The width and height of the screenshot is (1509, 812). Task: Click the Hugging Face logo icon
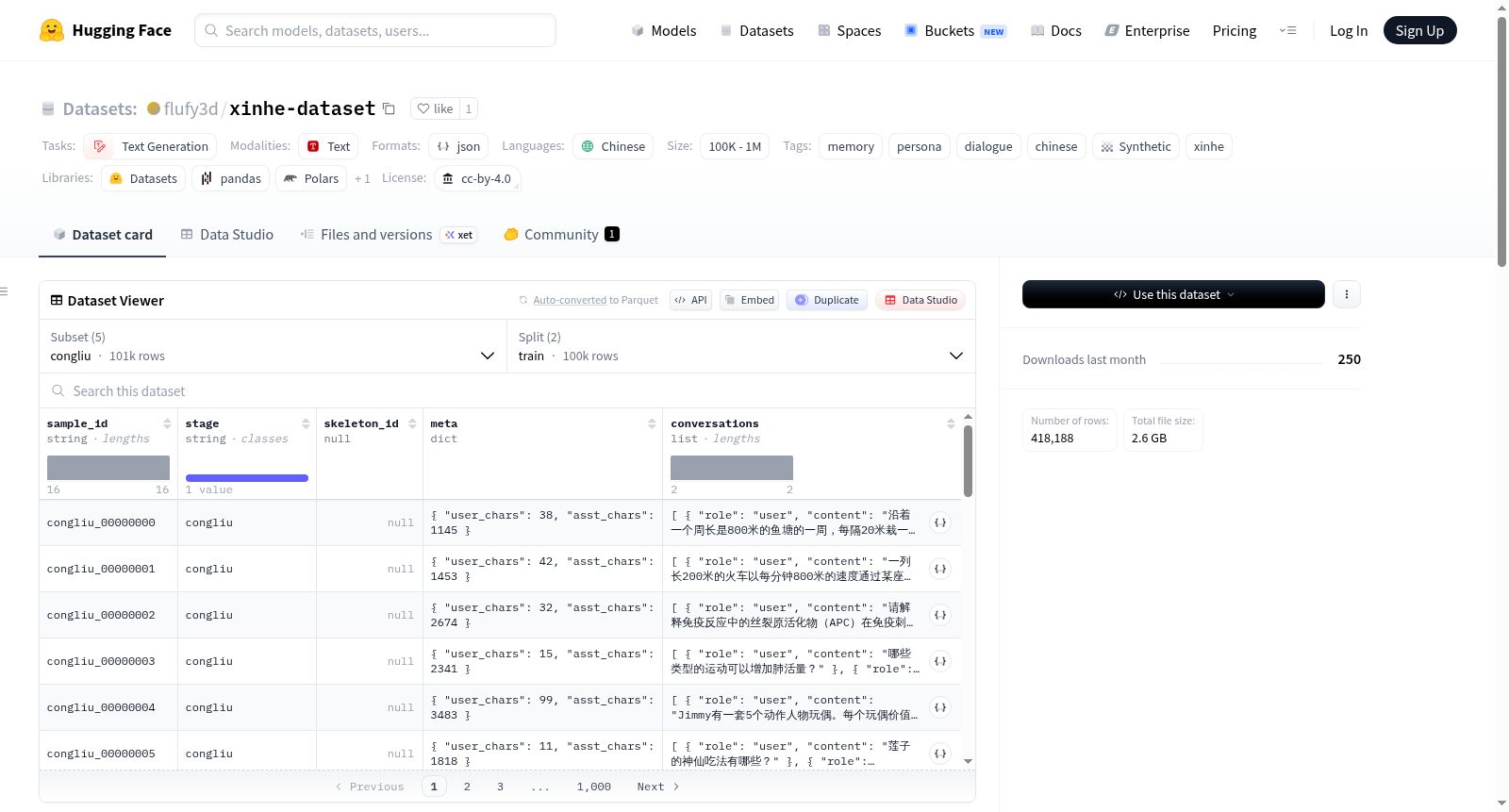(52, 30)
